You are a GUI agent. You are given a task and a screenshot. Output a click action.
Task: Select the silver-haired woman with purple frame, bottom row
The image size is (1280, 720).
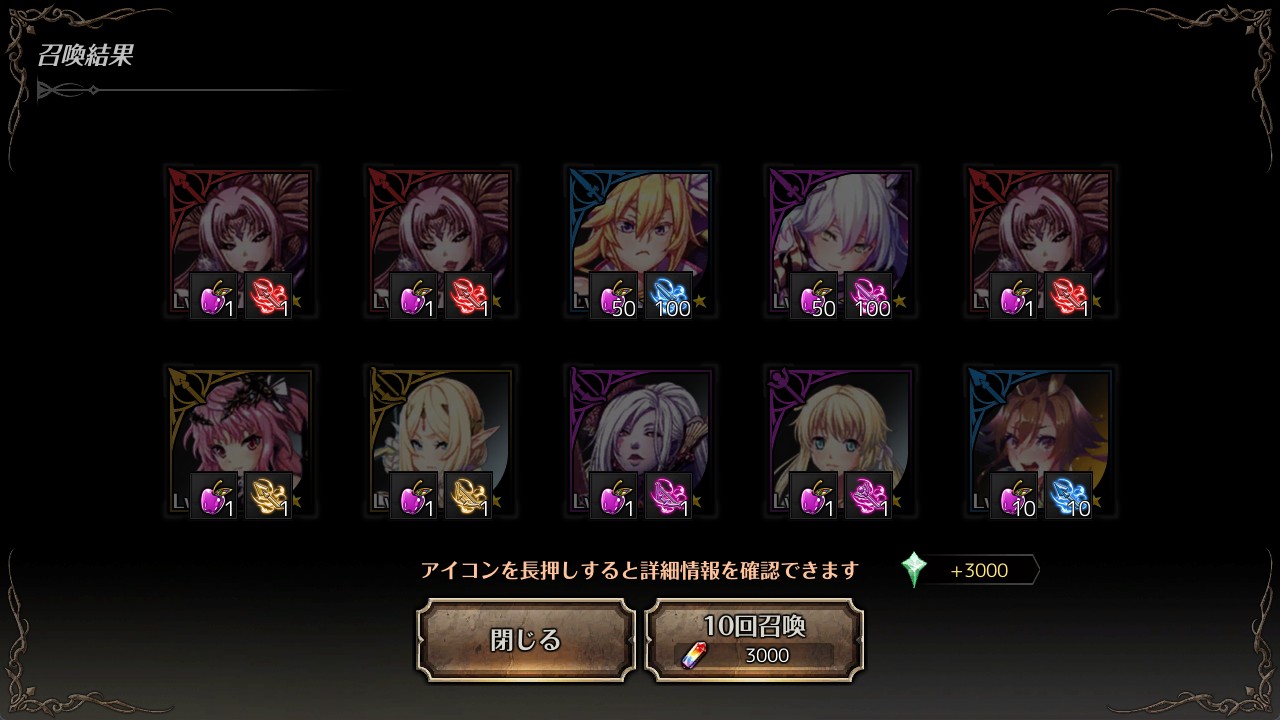640,442
